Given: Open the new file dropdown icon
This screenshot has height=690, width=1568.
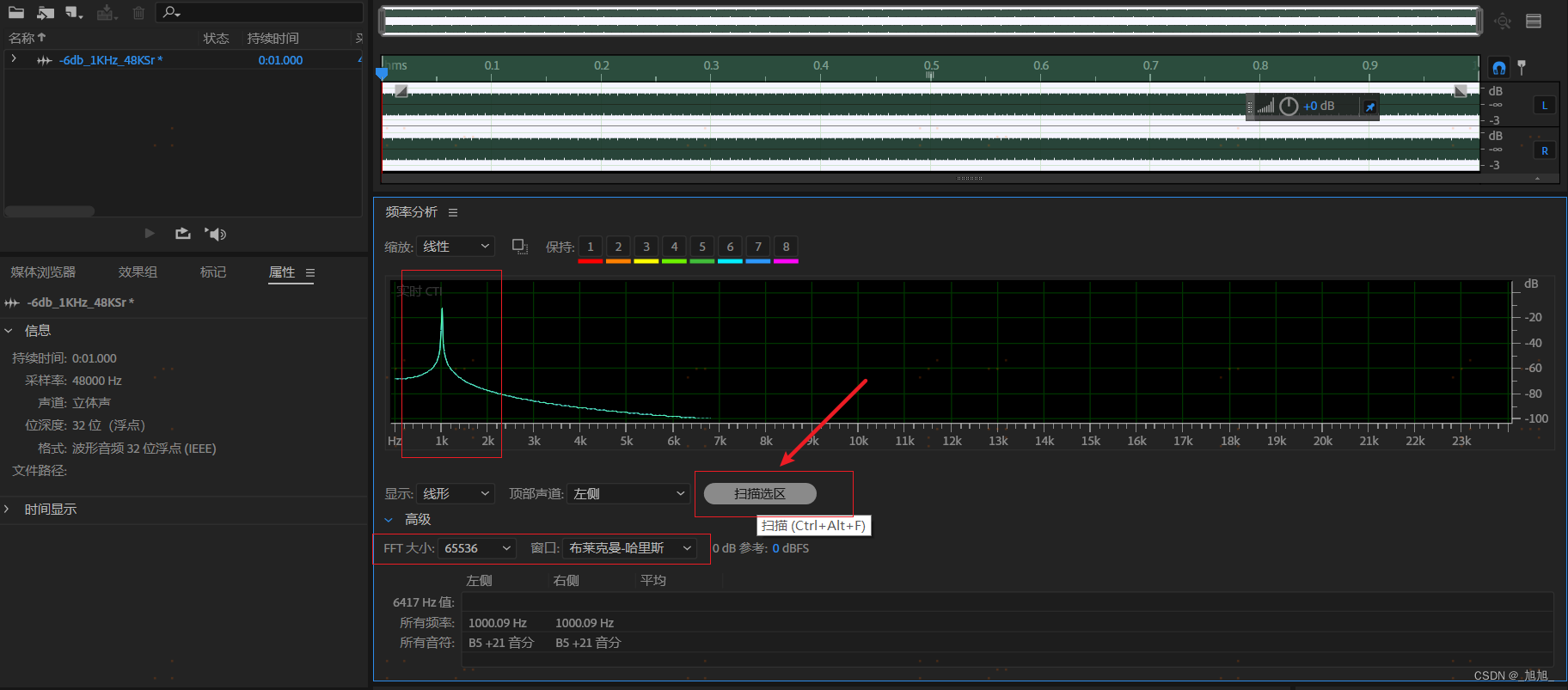Looking at the screenshot, I should click(x=74, y=12).
